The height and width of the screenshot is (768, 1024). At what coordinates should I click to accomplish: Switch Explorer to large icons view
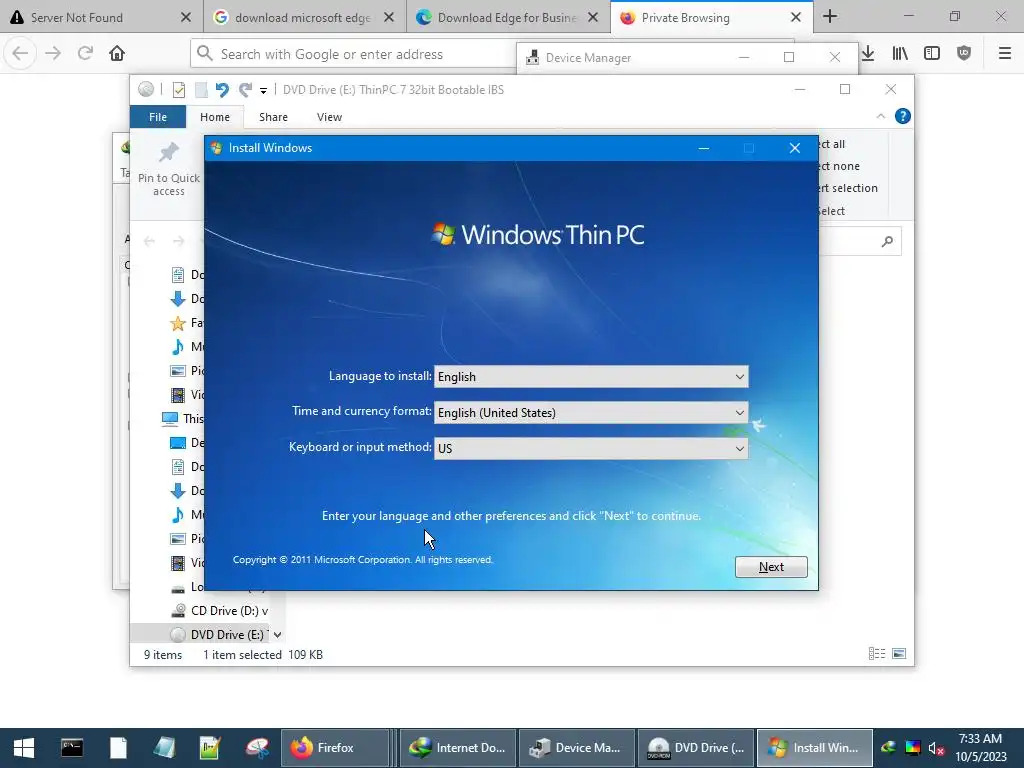pyautogui.click(x=899, y=654)
